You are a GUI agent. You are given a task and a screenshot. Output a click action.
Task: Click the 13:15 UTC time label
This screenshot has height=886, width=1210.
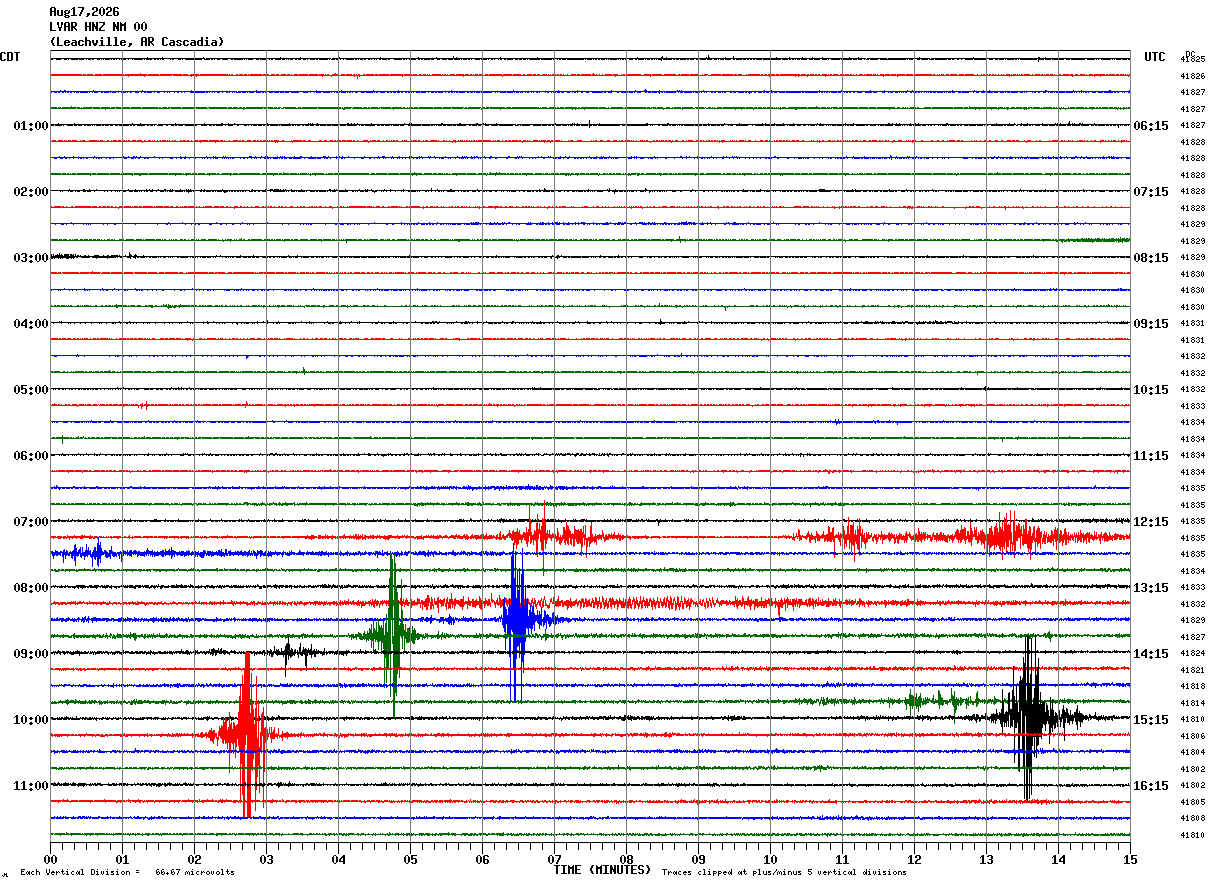1151,588
